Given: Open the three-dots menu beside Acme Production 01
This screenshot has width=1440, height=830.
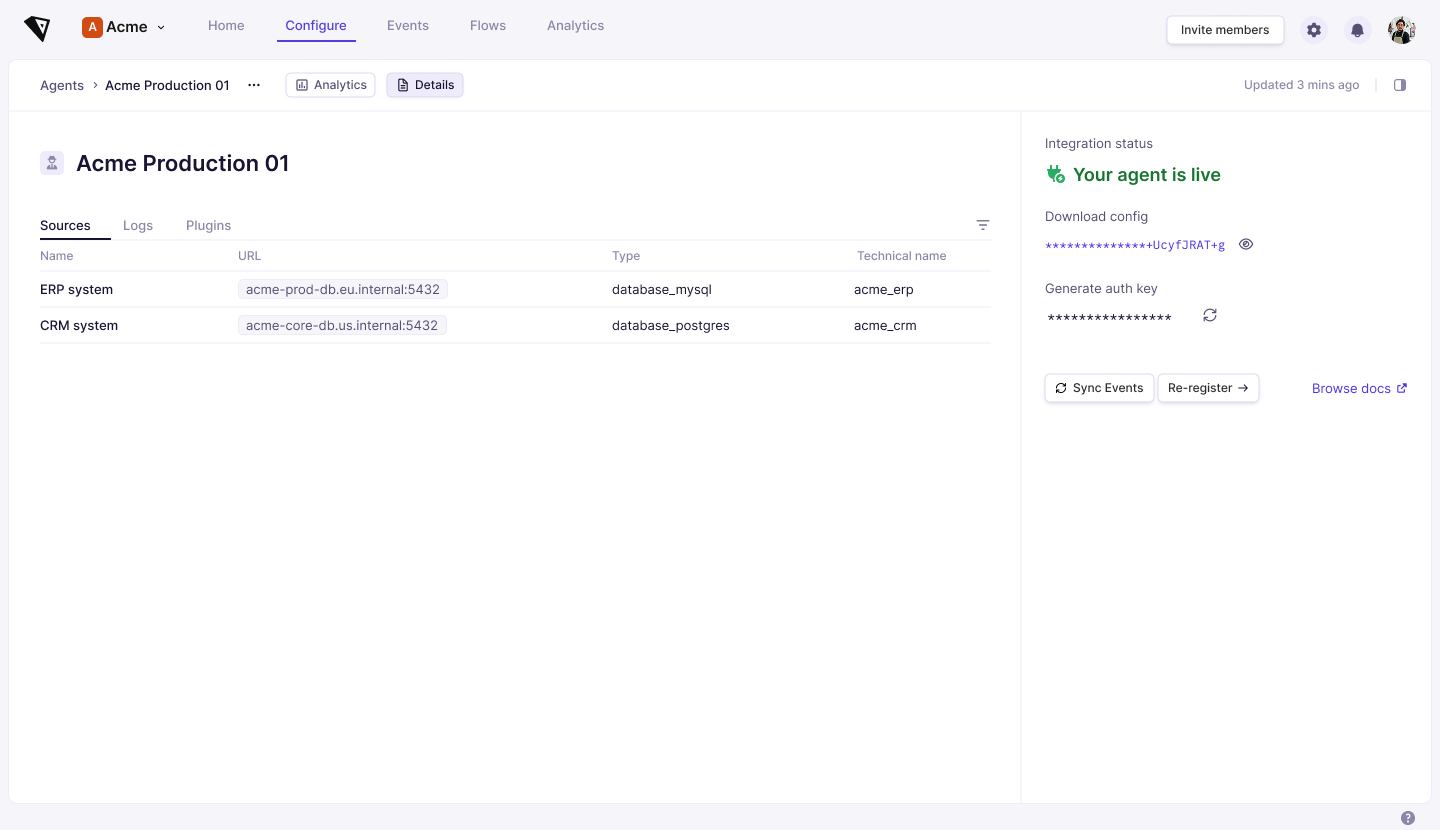Looking at the screenshot, I should pos(254,85).
